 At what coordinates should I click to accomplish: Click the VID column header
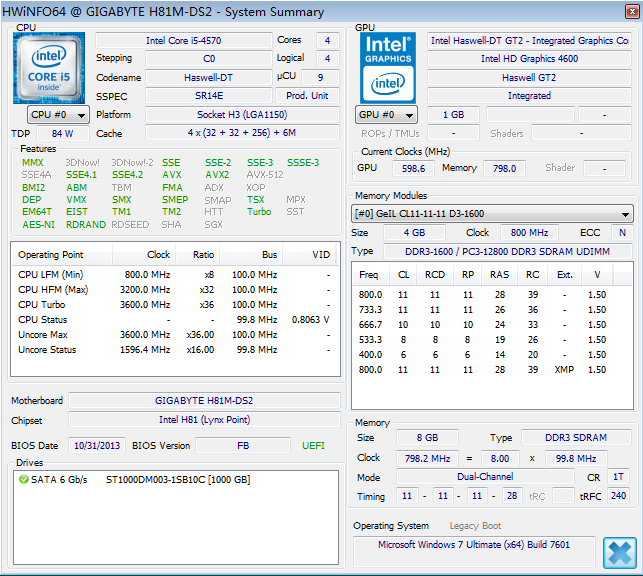[x=310, y=255]
